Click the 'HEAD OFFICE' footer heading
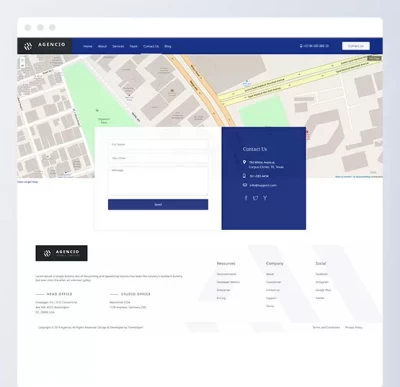 59,294
